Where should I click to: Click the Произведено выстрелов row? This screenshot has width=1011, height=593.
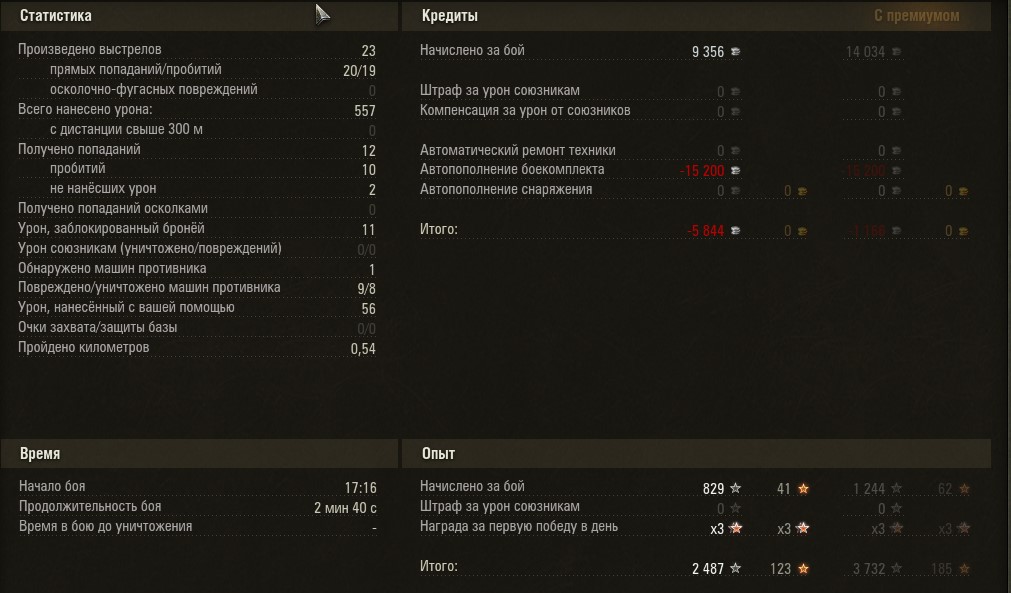pos(197,50)
